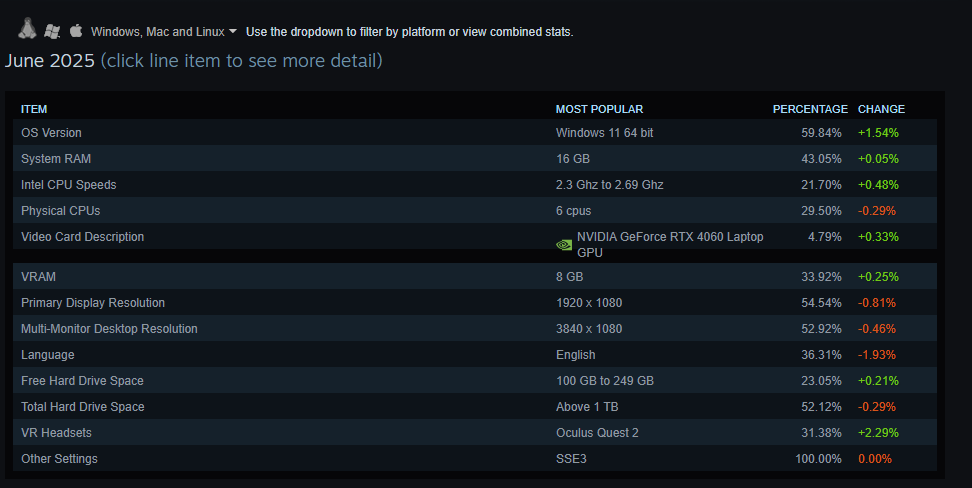
Task: Open Total Hard Drive Space row
Action: coord(475,407)
